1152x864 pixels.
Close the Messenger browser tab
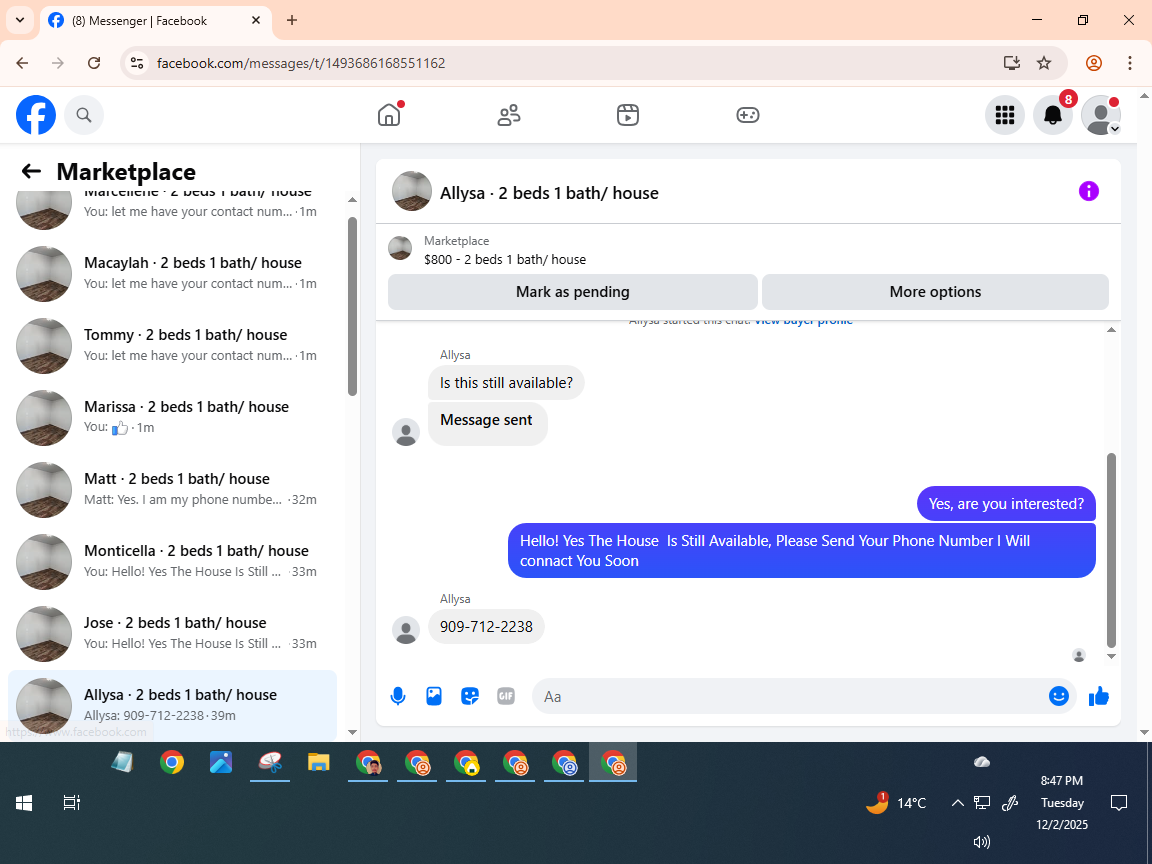[256, 21]
